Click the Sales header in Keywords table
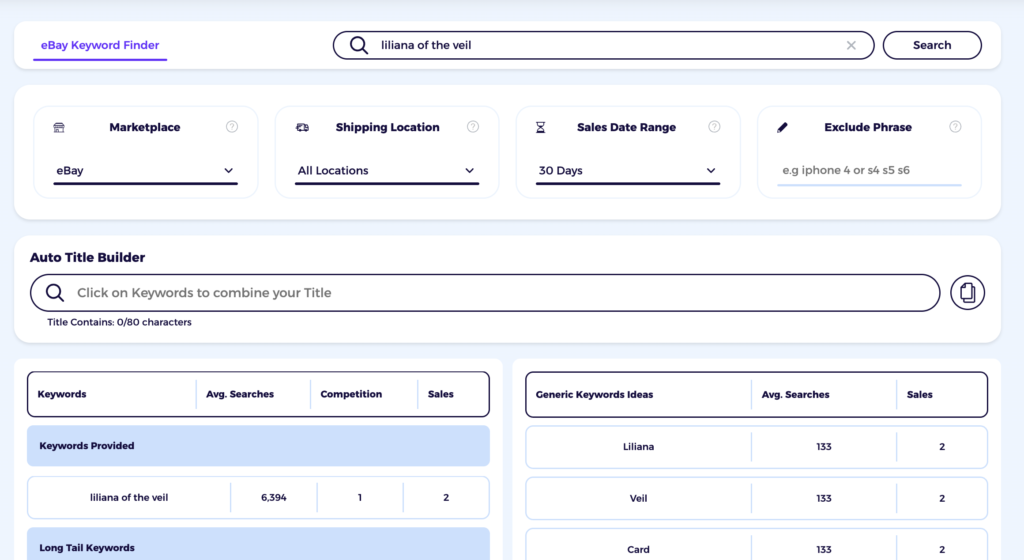Image resolution: width=1024 pixels, height=560 pixels. [x=441, y=394]
